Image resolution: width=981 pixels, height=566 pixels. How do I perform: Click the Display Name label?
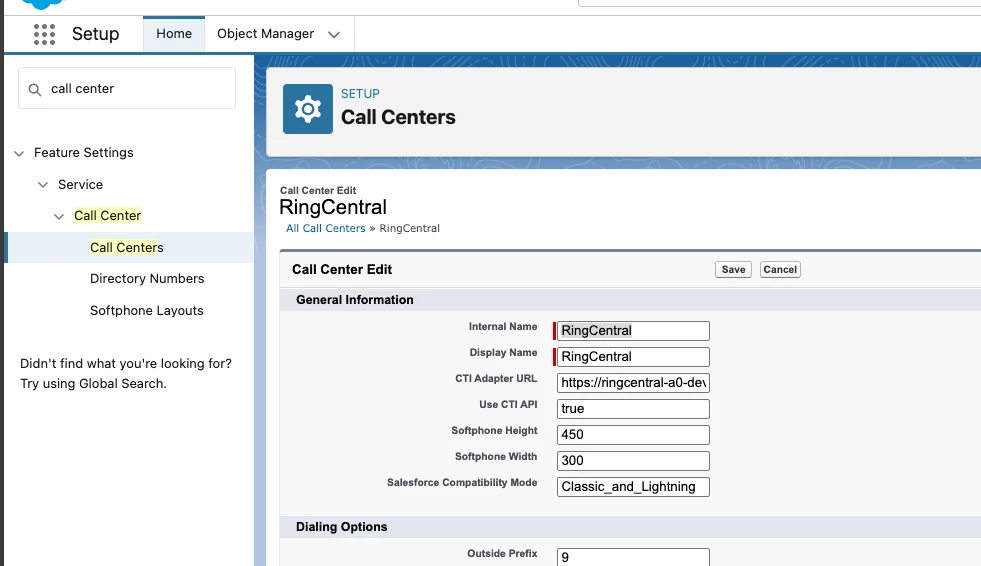click(x=504, y=353)
